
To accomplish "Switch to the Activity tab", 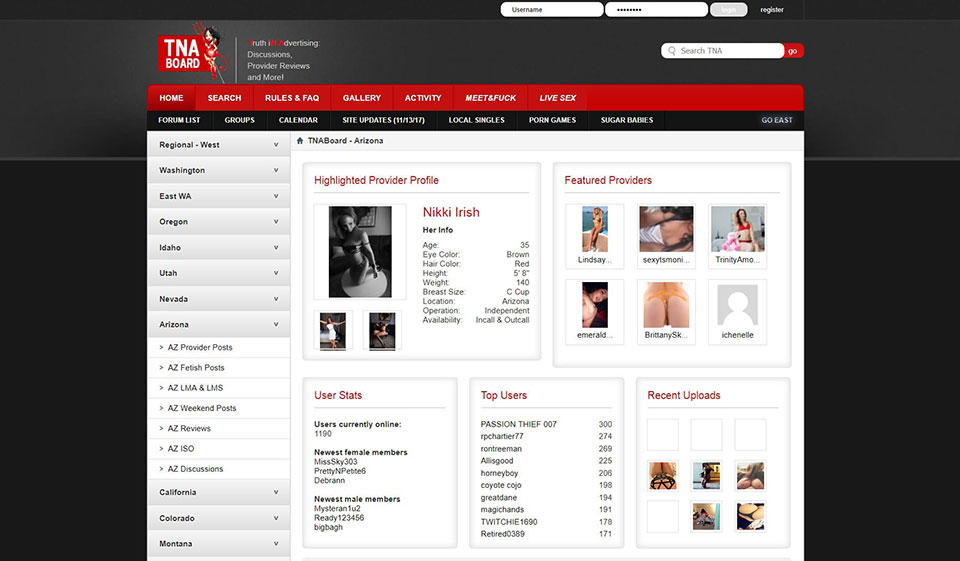I will point(423,98).
